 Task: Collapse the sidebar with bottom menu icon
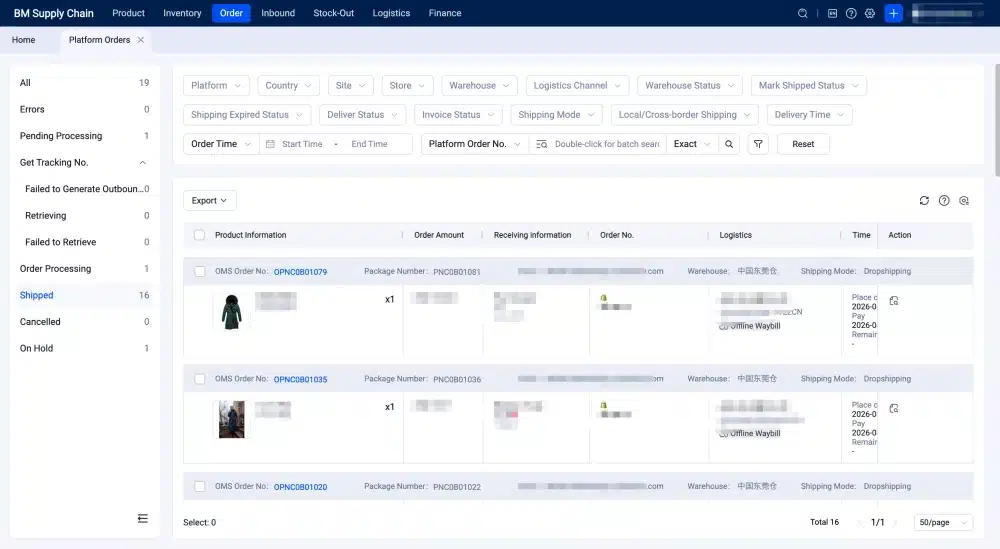143,518
